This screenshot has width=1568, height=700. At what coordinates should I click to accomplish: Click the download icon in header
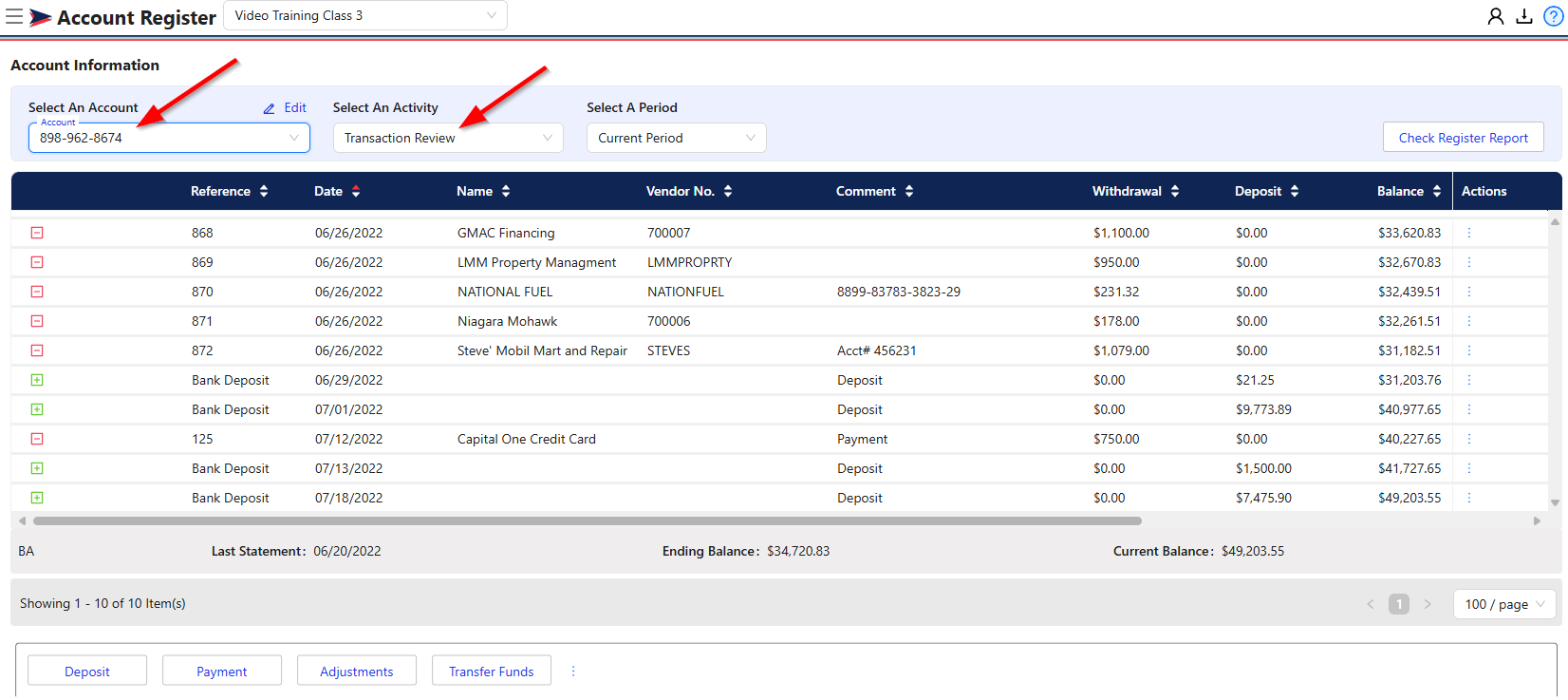(1524, 16)
